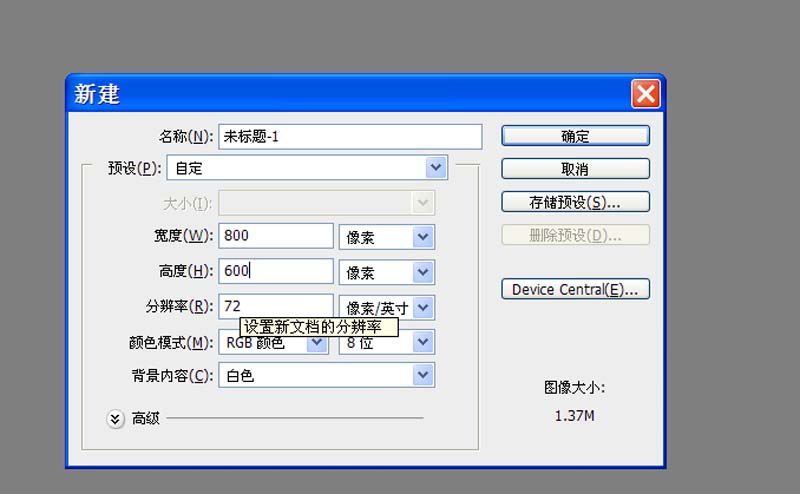800x494 pixels.
Task: Click the 取消 button
Action: point(575,169)
